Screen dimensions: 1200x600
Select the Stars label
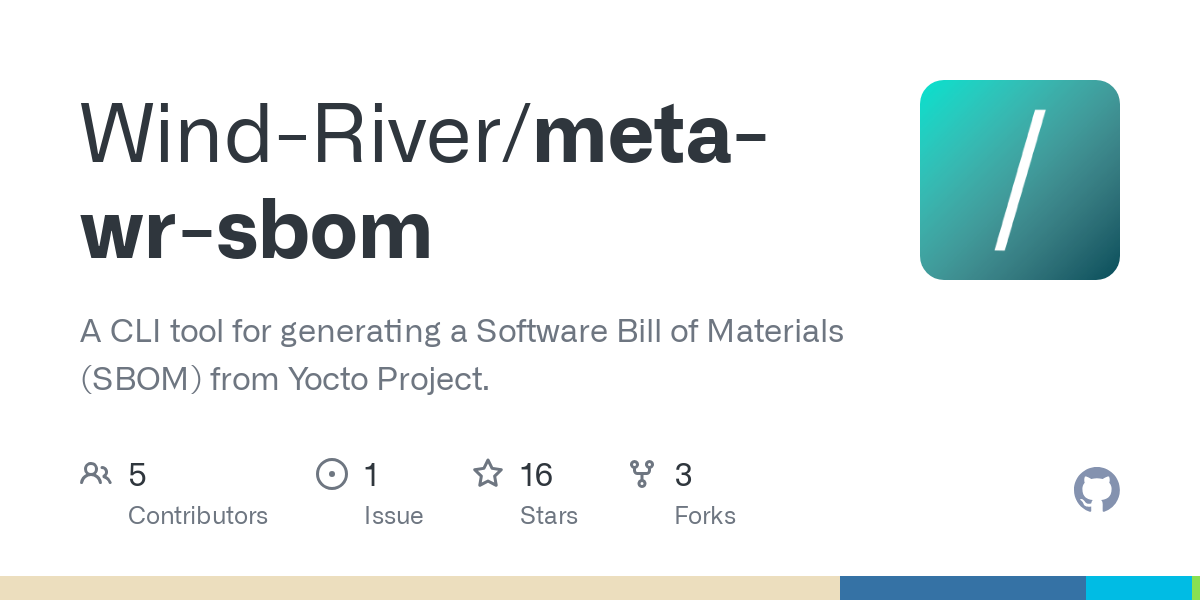pyautogui.click(x=548, y=516)
